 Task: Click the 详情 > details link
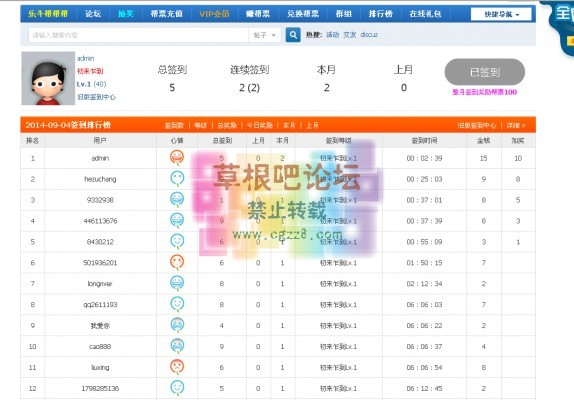click(x=516, y=125)
